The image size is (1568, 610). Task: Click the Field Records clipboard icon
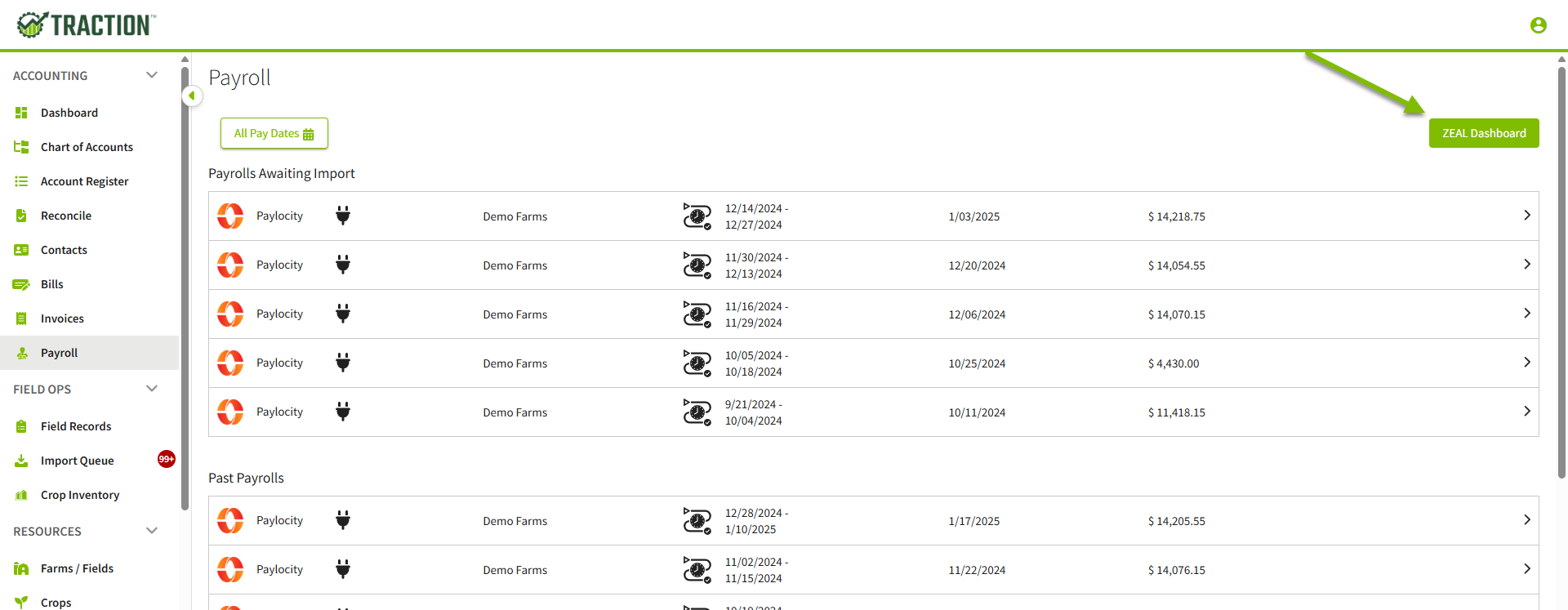[21, 426]
